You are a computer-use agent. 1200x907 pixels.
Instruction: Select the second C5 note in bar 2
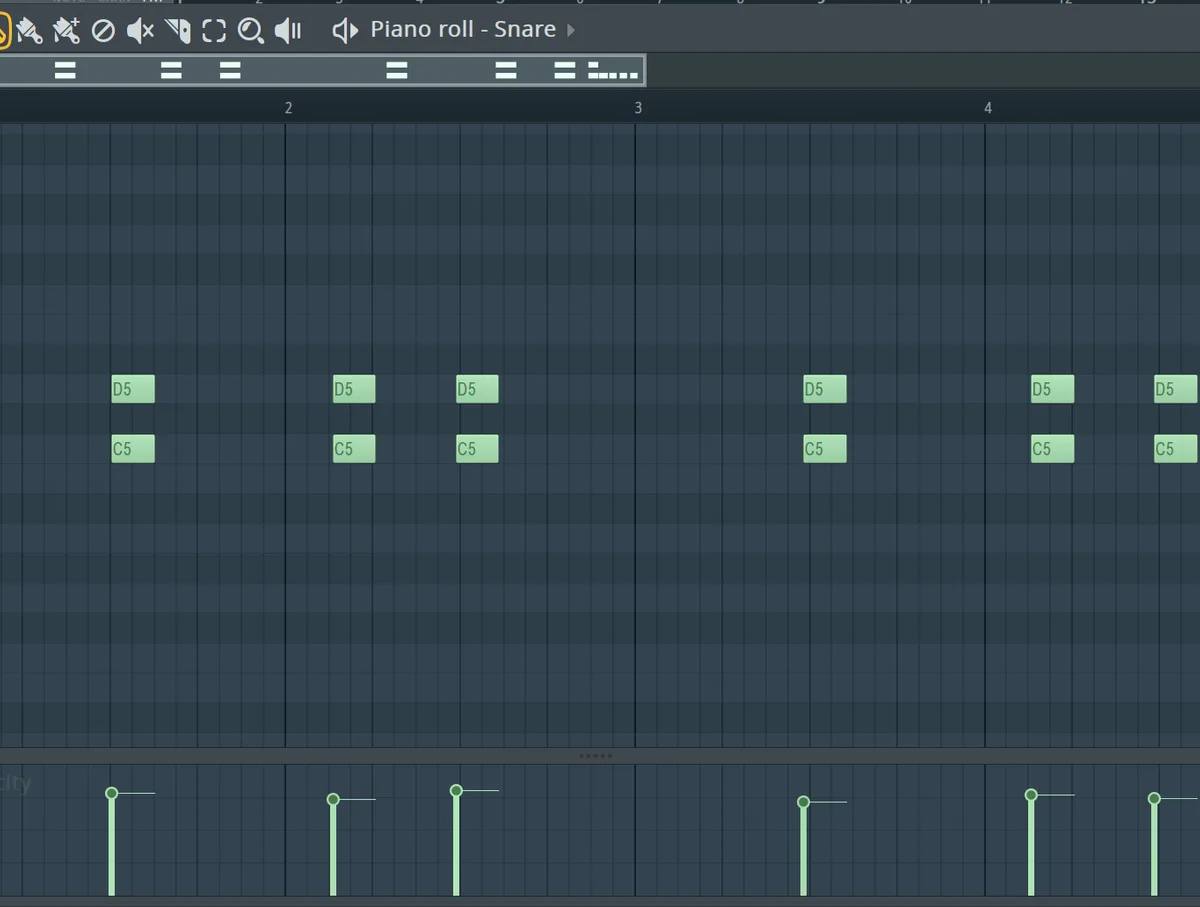pyautogui.click(x=477, y=449)
